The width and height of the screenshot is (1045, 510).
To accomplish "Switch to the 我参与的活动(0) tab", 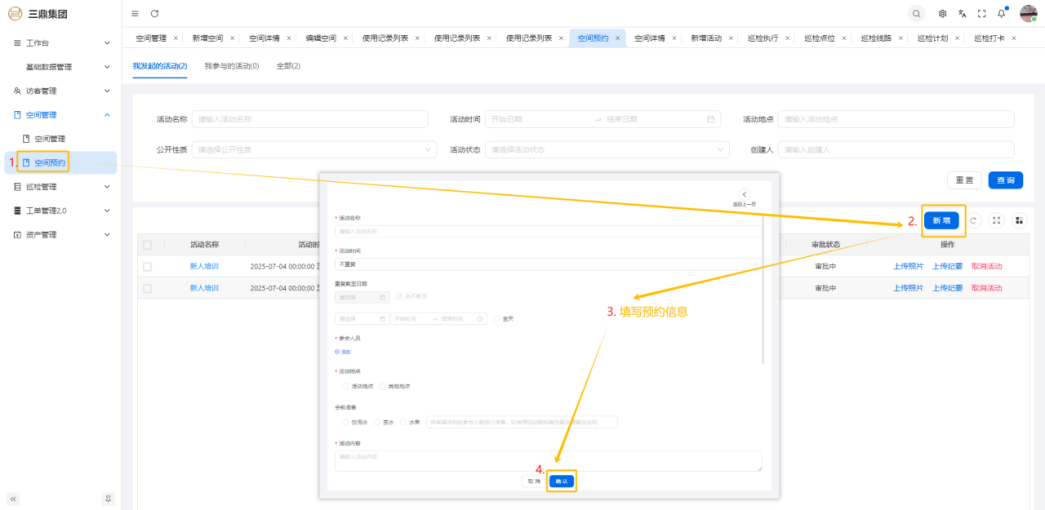I will [231, 66].
